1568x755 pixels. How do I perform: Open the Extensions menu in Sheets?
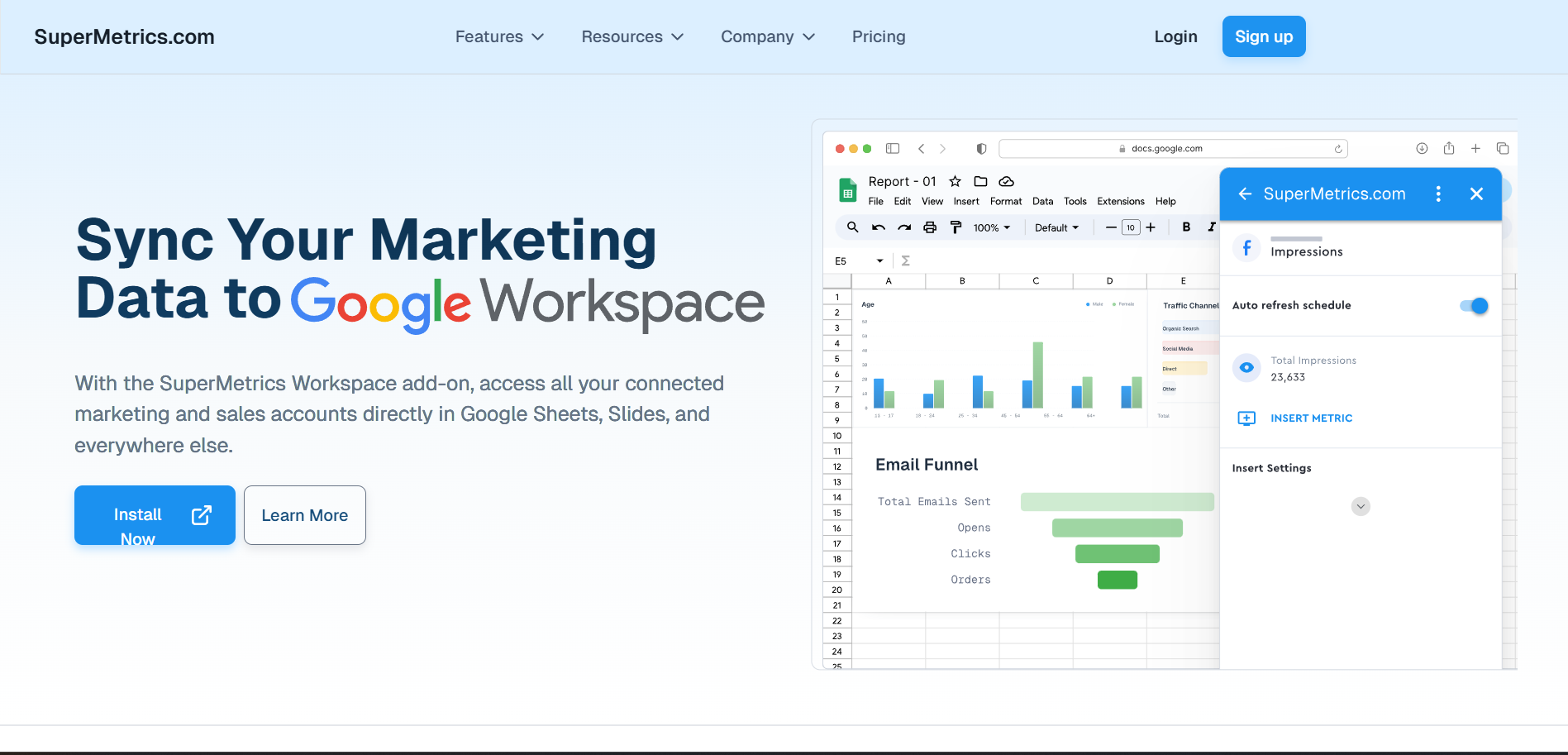(x=1121, y=201)
